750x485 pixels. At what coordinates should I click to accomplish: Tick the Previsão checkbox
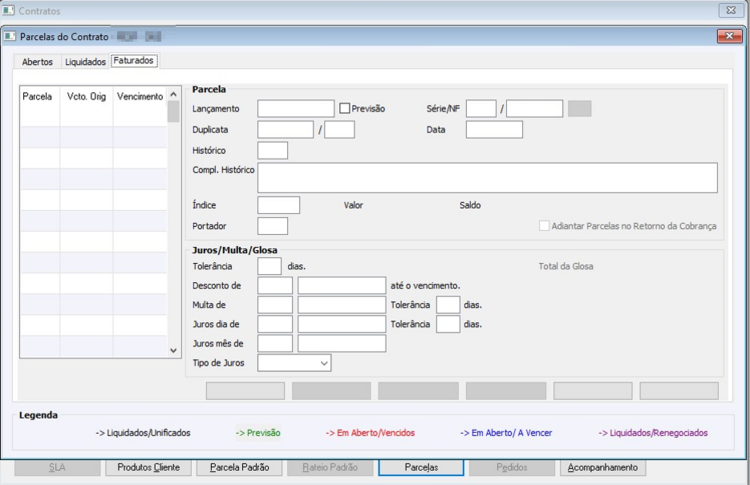point(344,109)
